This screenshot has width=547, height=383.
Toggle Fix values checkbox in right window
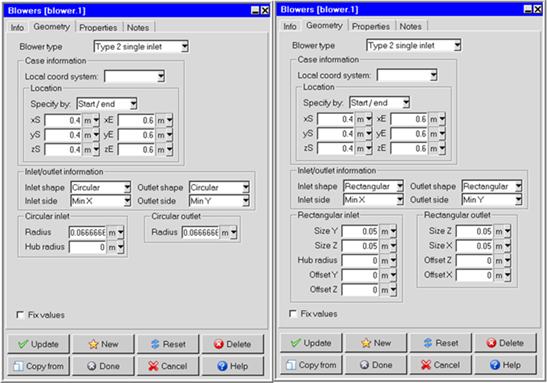pyautogui.click(x=293, y=314)
